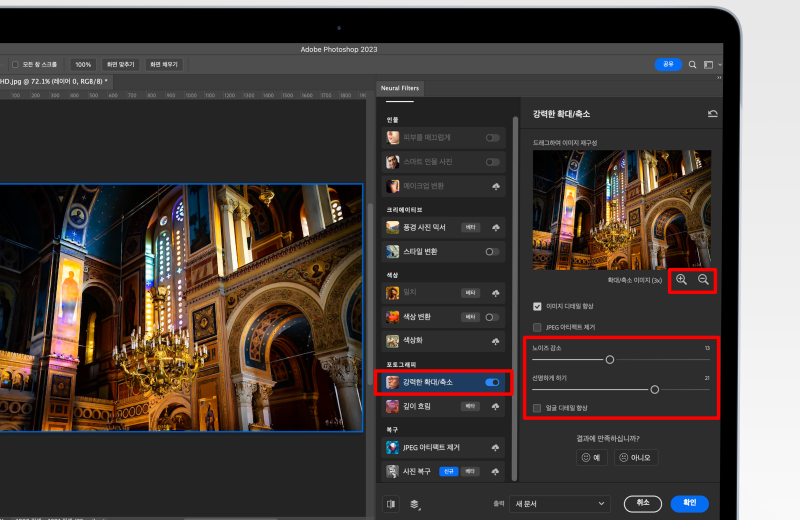This screenshot has width=800, height=520.
Task: Click the 깊이 흐림 filter thumbnail icon
Action: click(x=392, y=406)
